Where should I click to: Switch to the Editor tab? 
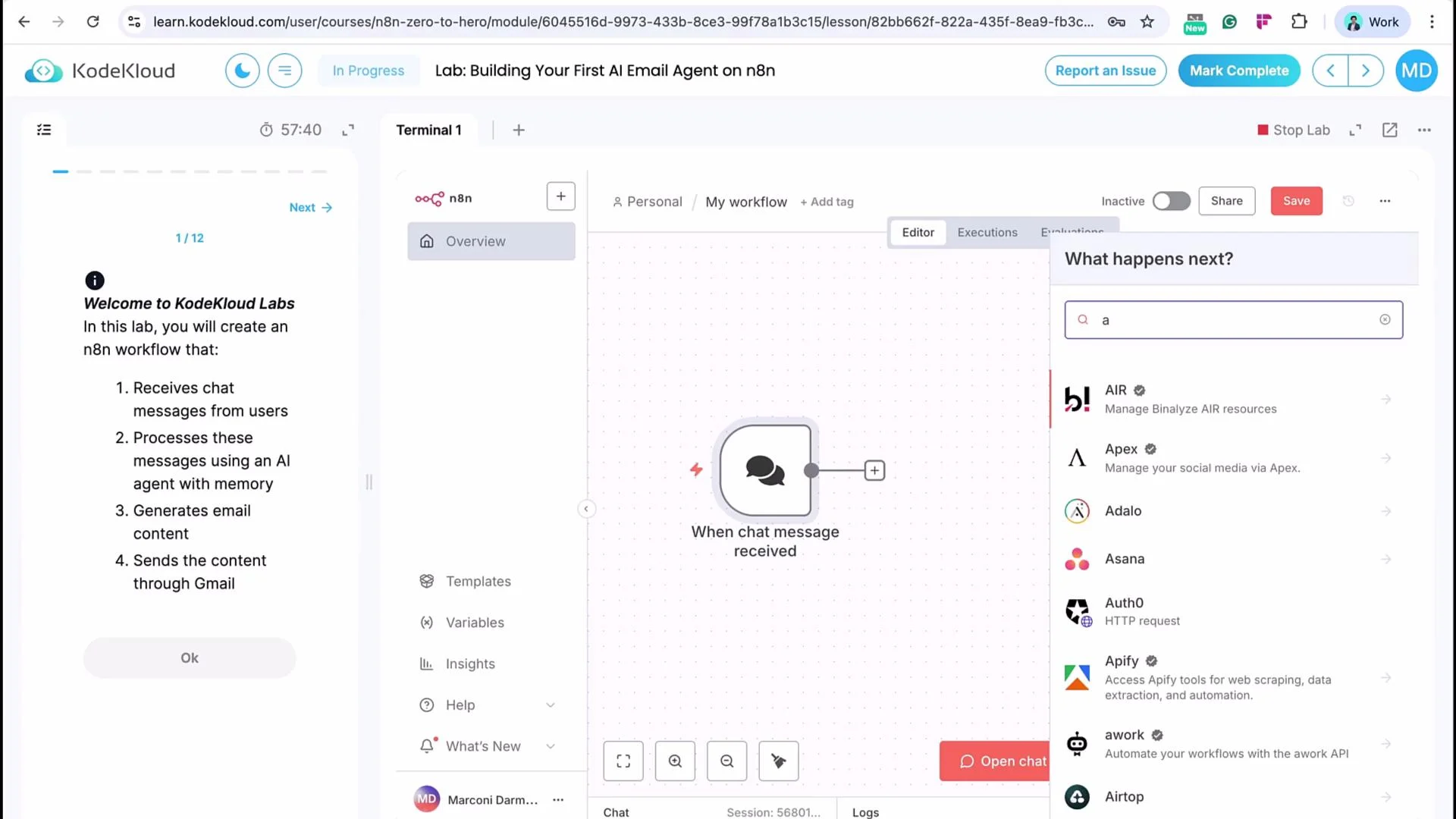pyautogui.click(x=918, y=232)
